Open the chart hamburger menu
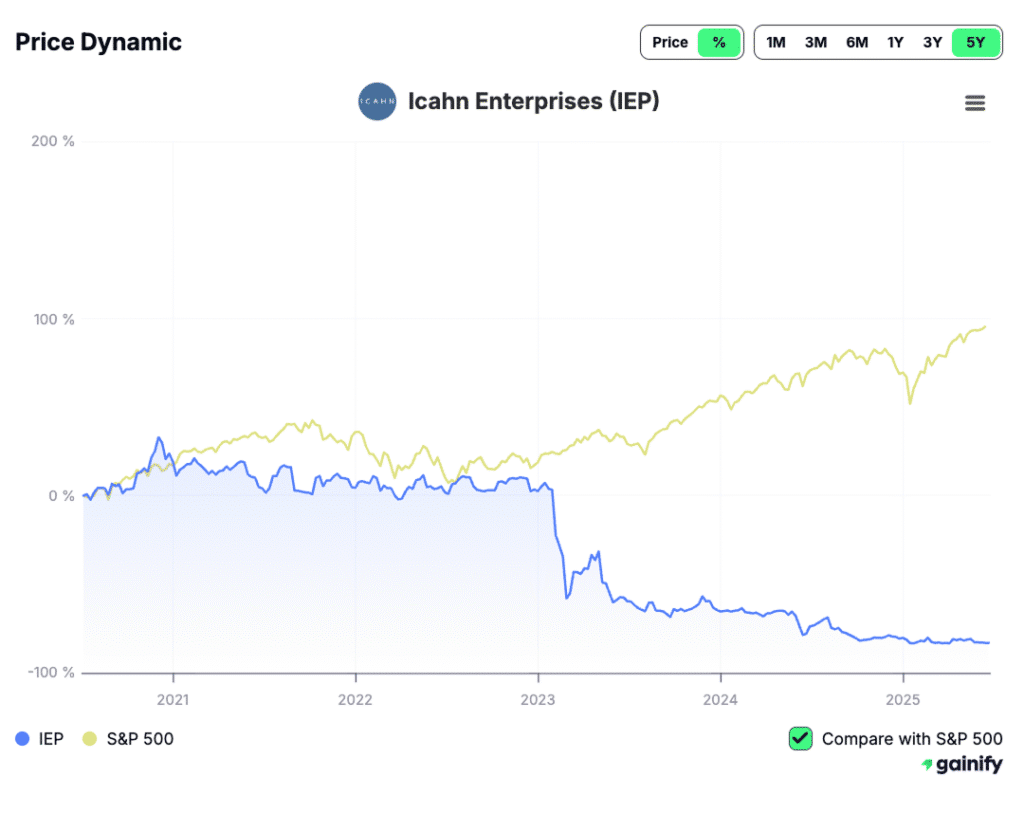The height and width of the screenshot is (814, 1024). point(975,102)
